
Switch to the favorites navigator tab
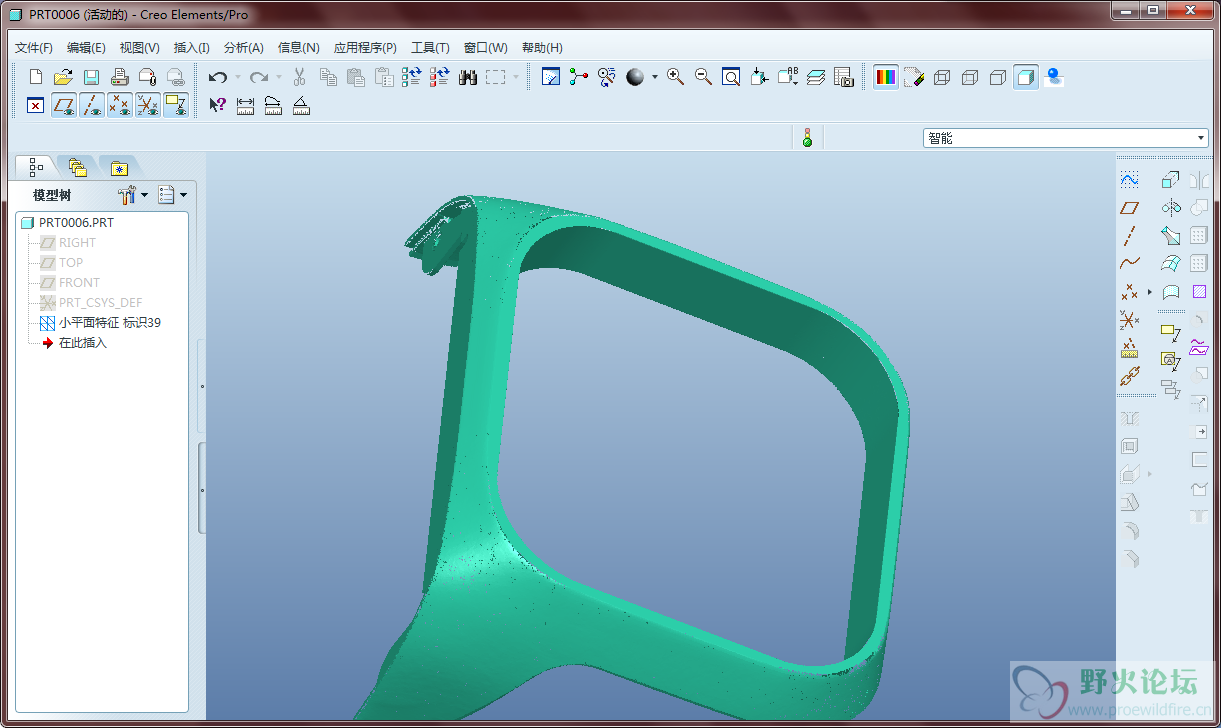(x=119, y=167)
